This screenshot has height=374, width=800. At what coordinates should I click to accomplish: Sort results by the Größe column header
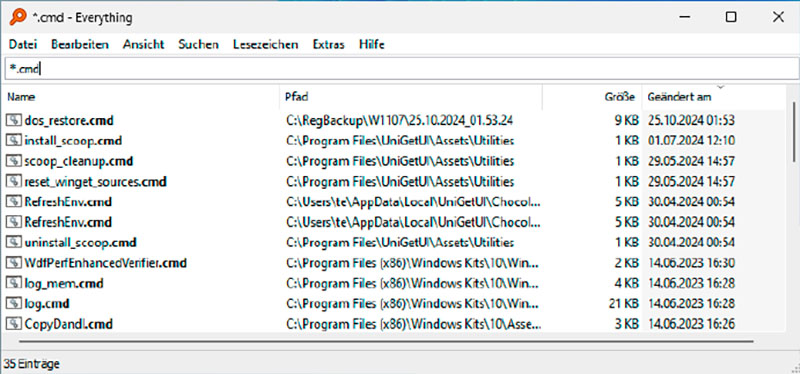(x=591, y=97)
